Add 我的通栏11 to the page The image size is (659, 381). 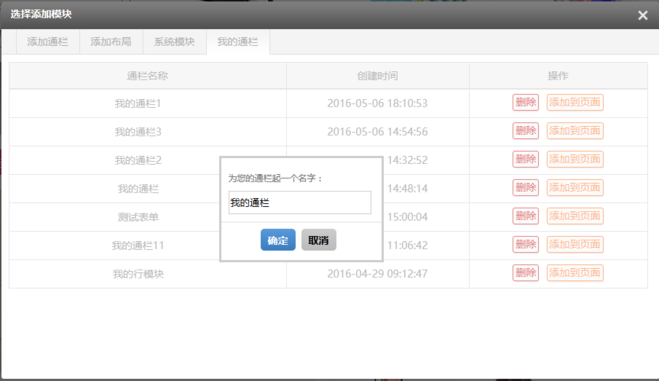click(575, 244)
